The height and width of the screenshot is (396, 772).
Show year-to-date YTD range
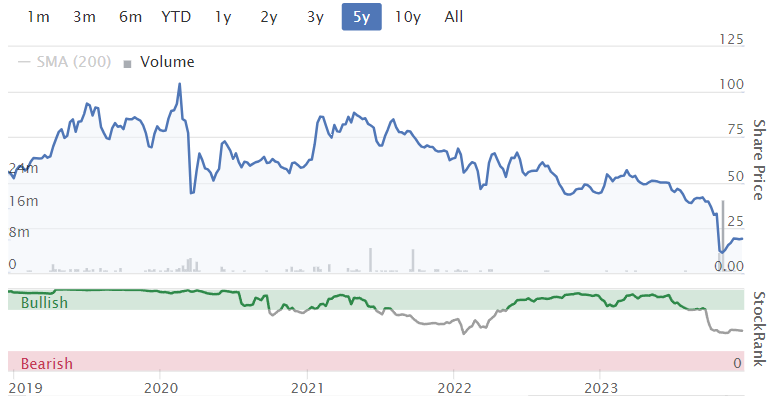pyautogui.click(x=176, y=17)
